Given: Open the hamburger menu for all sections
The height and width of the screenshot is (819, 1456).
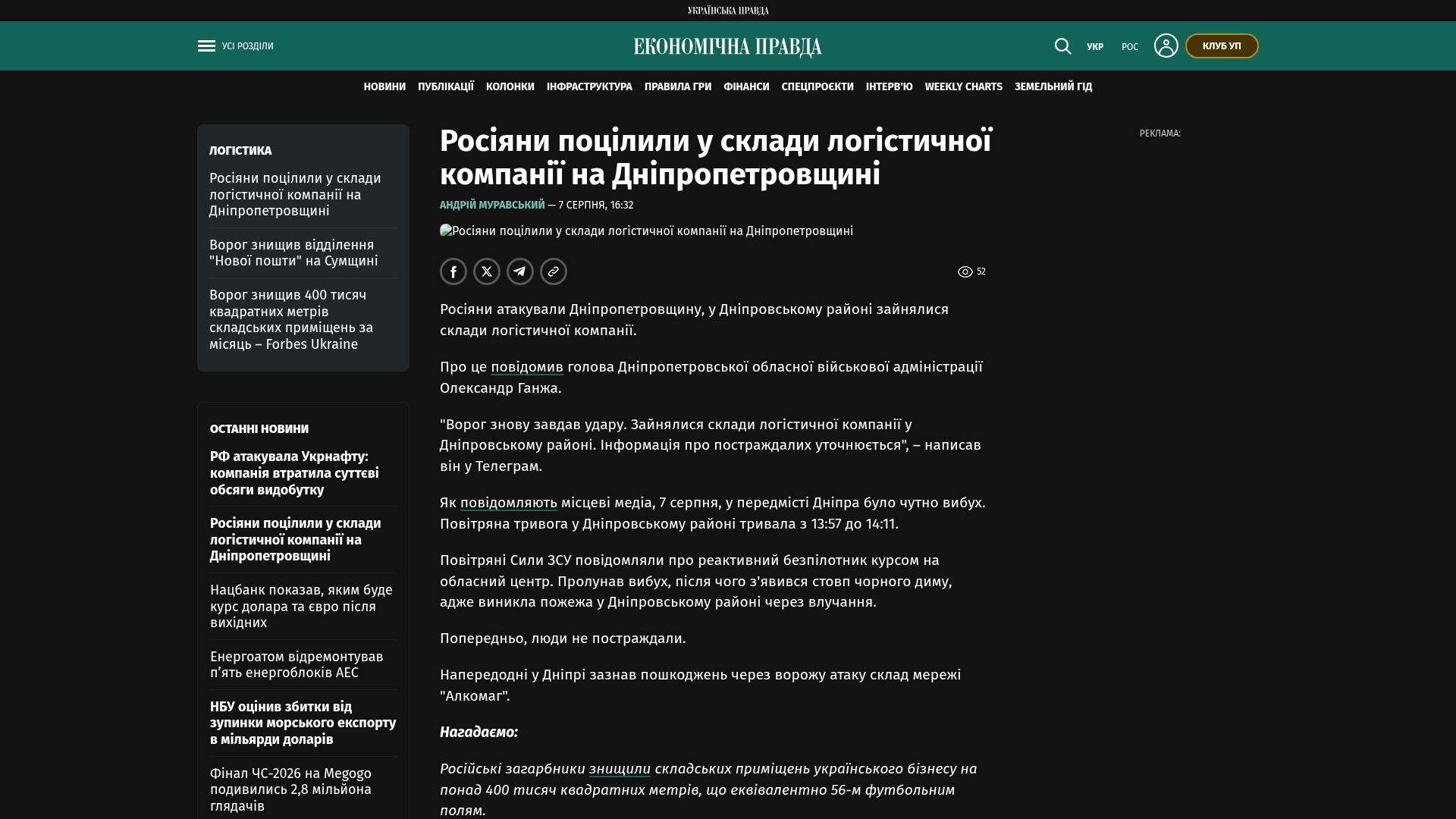Looking at the screenshot, I should [x=206, y=46].
